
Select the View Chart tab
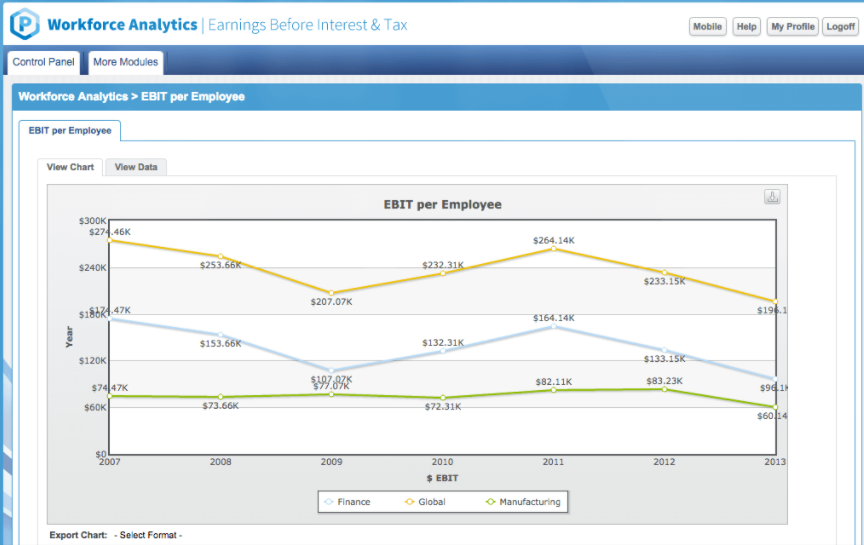pos(70,167)
